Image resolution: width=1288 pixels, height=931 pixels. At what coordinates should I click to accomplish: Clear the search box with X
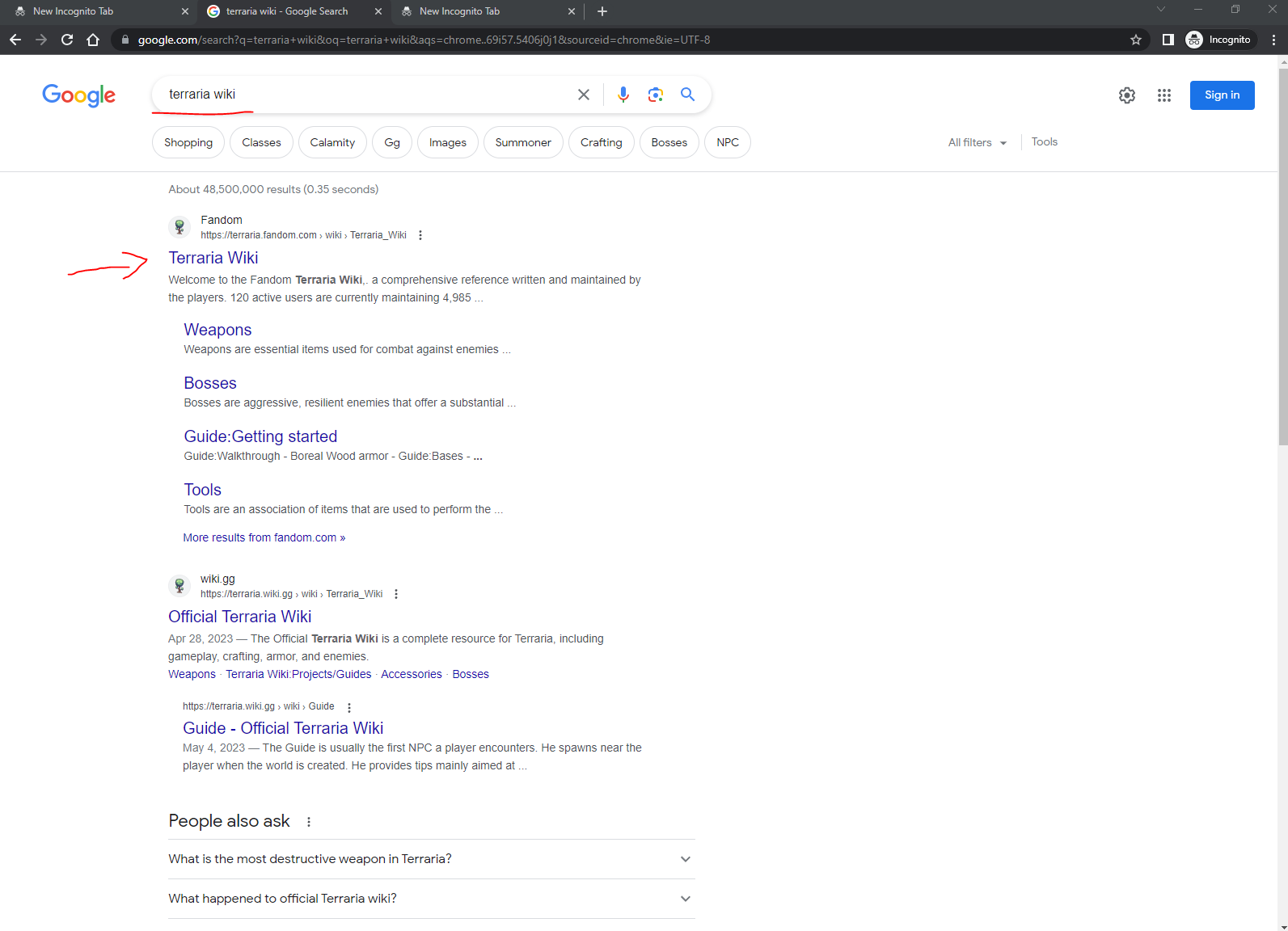click(584, 95)
